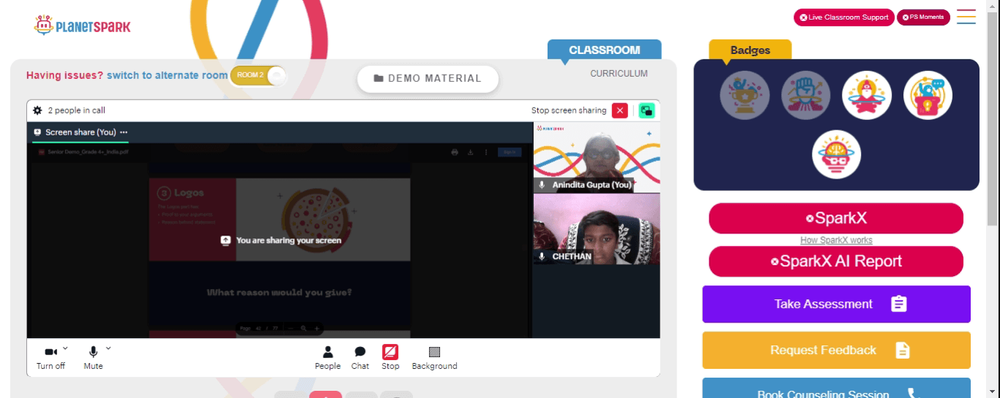Click Book Counseling Session button
1000x398 pixels.
coord(836,388)
